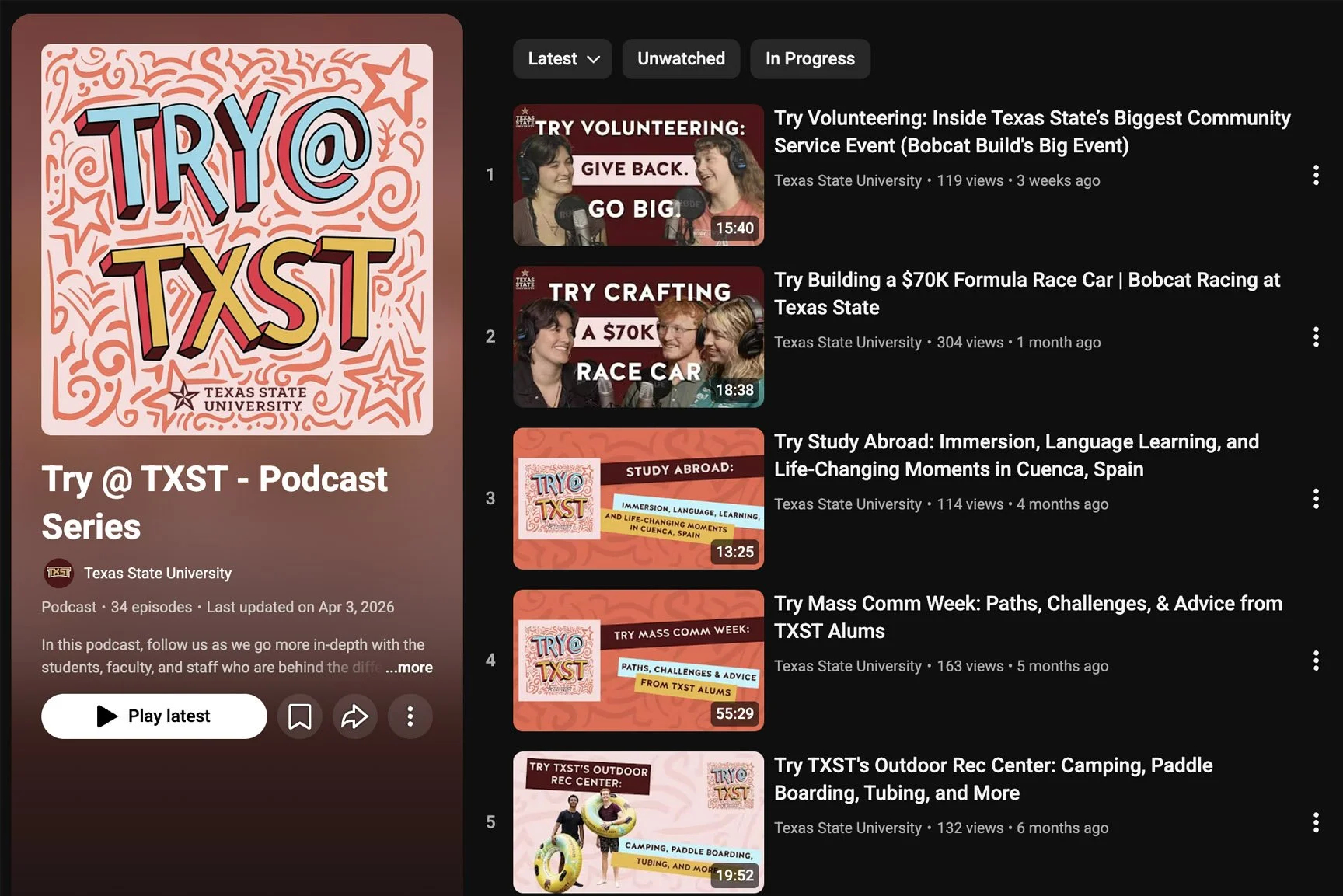Click the Texas State University channel avatar
The image size is (1343, 896).
pos(59,574)
